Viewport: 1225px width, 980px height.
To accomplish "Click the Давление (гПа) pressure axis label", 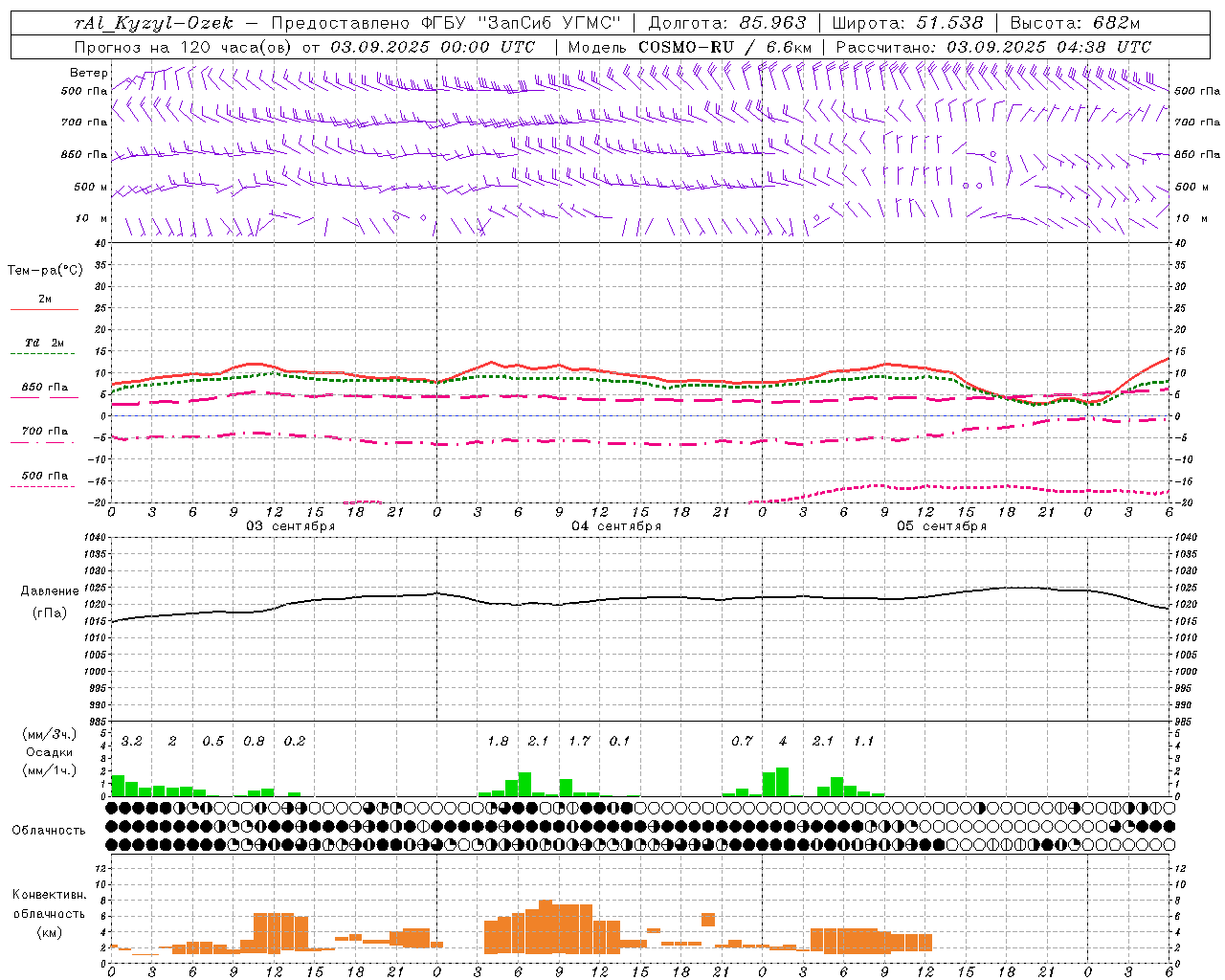I will (50, 602).
